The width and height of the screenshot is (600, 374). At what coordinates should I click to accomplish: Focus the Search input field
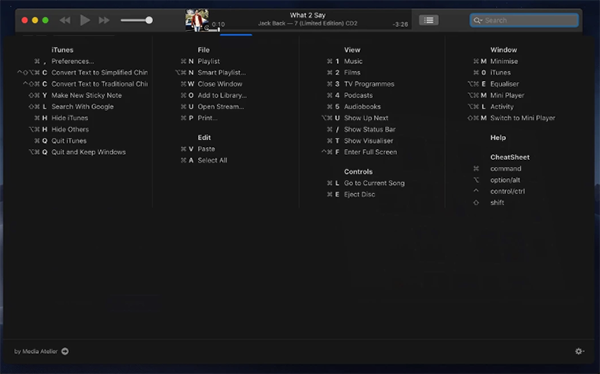(524, 20)
